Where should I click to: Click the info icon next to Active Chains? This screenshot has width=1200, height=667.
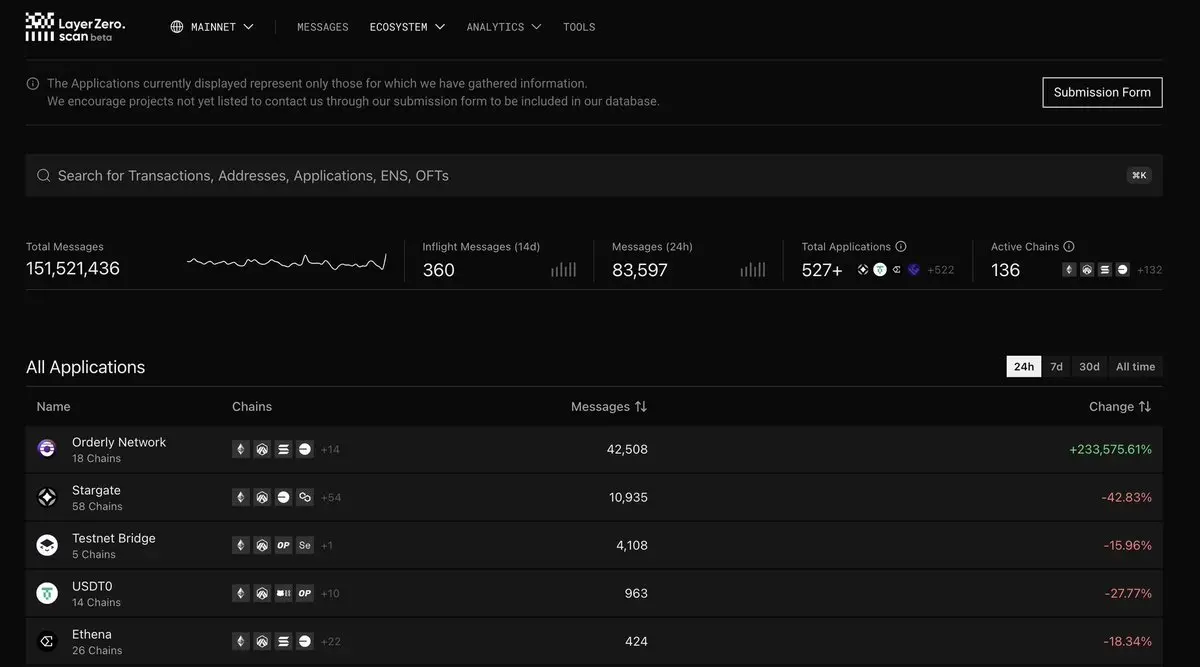[1069, 246]
